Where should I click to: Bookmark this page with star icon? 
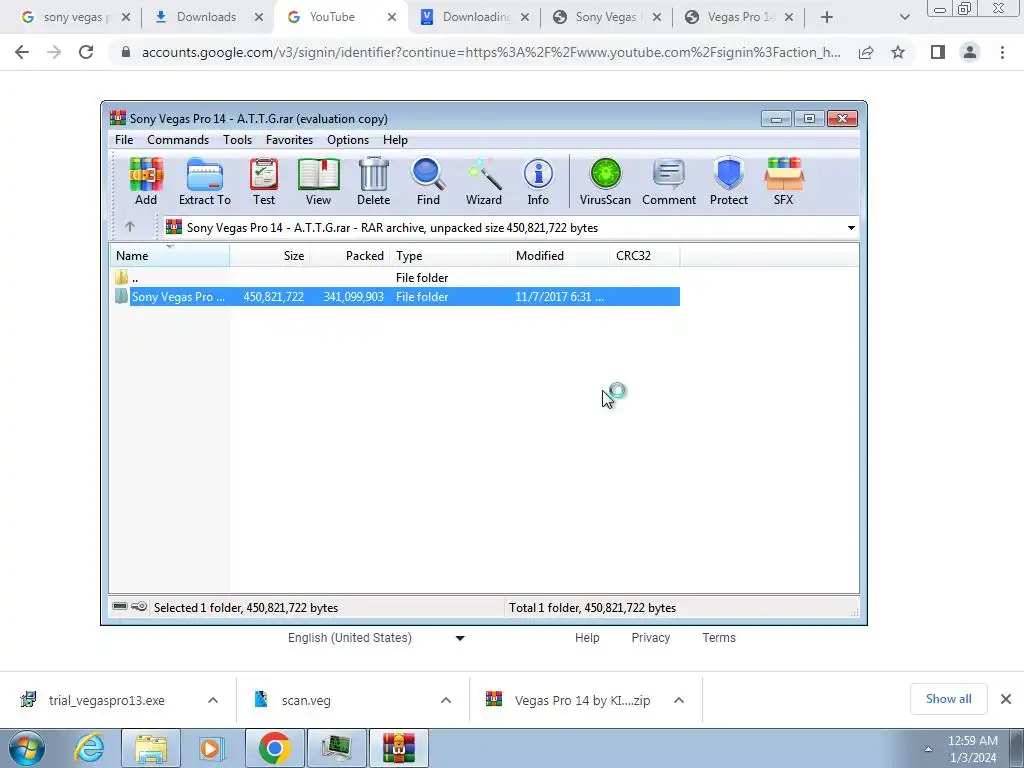coord(898,52)
